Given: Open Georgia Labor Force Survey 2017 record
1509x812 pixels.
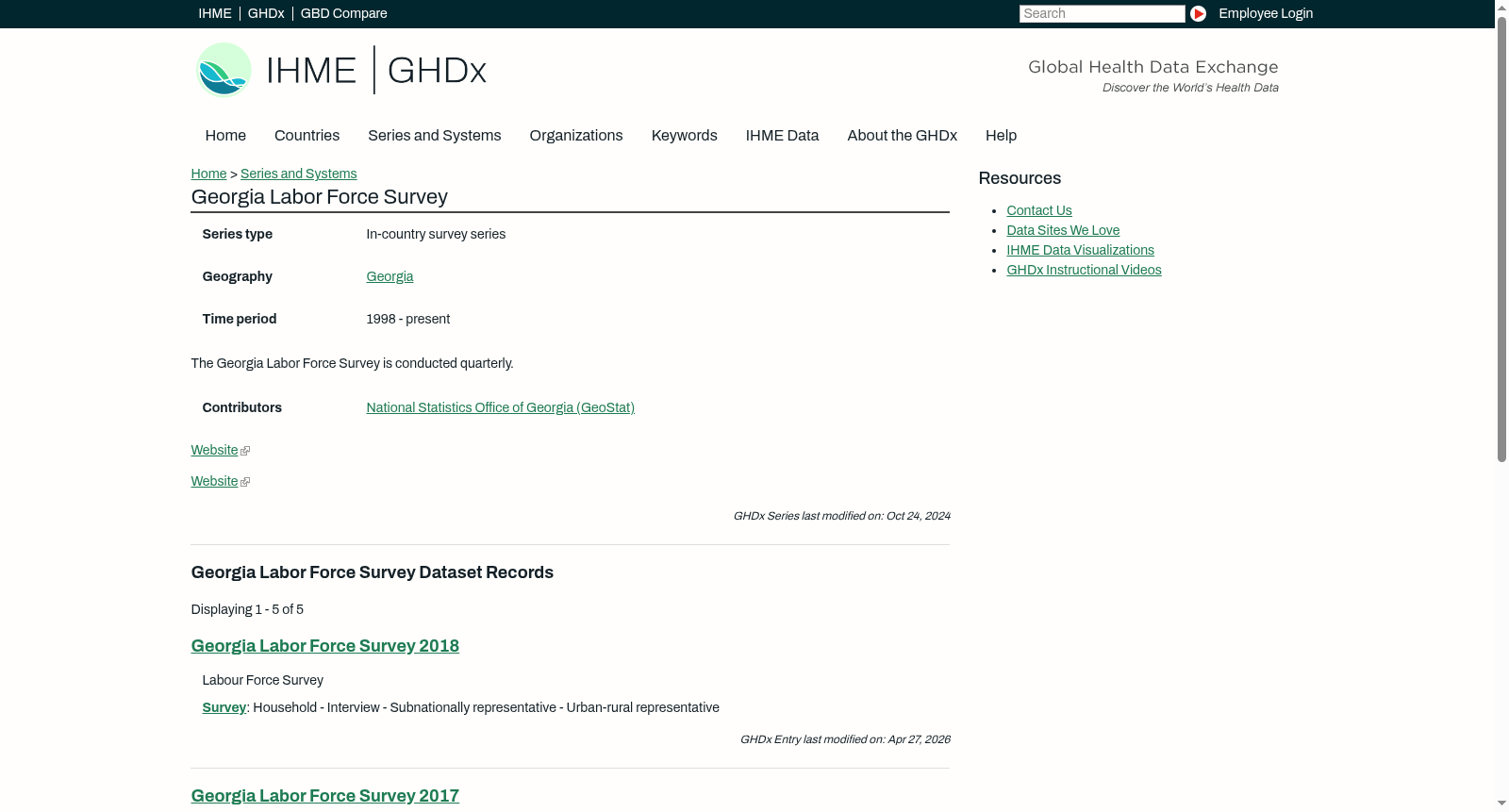Looking at the screenshot, I should 324,796.
